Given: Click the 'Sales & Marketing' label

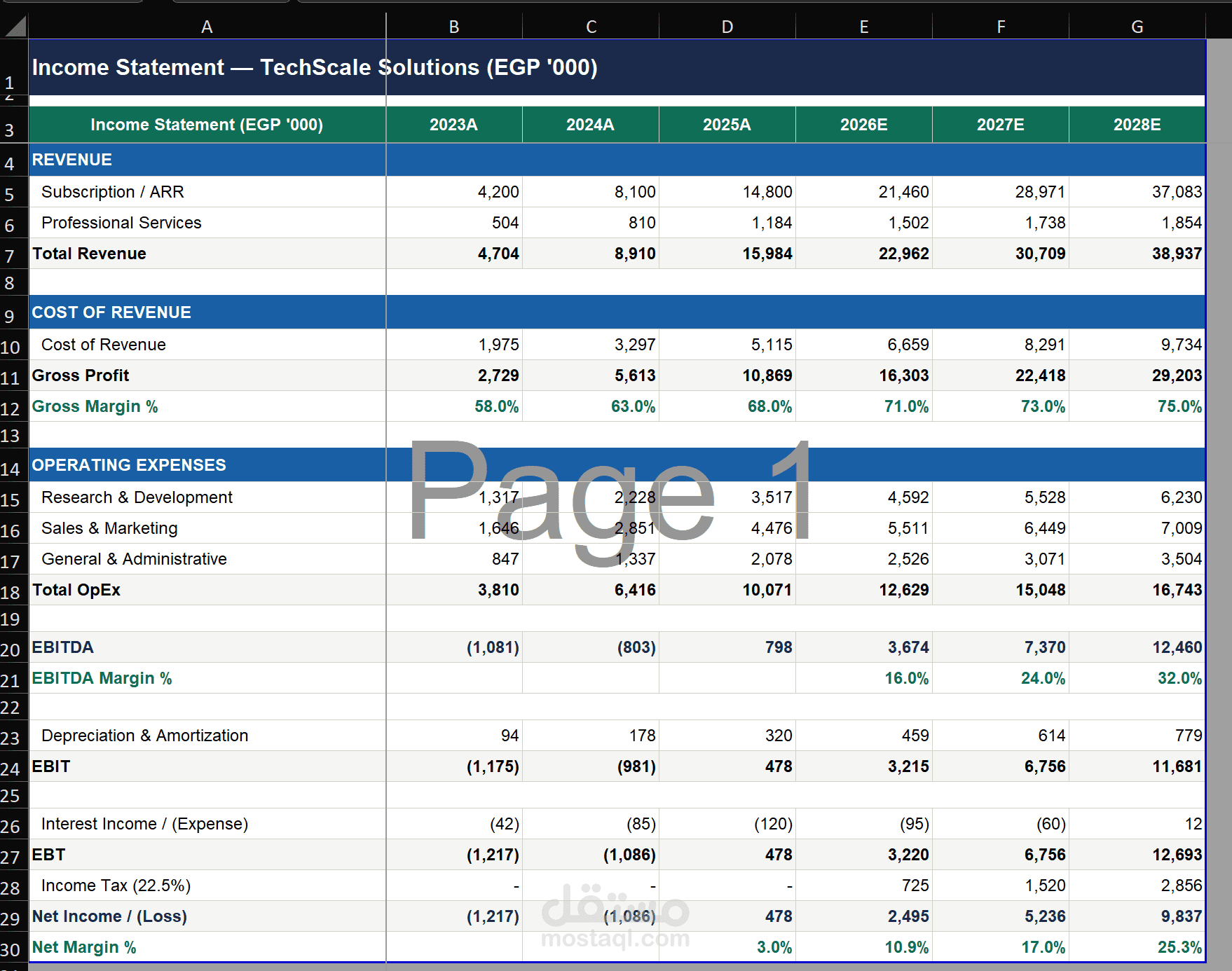Looking at the screenshot, I should [109, 528].
